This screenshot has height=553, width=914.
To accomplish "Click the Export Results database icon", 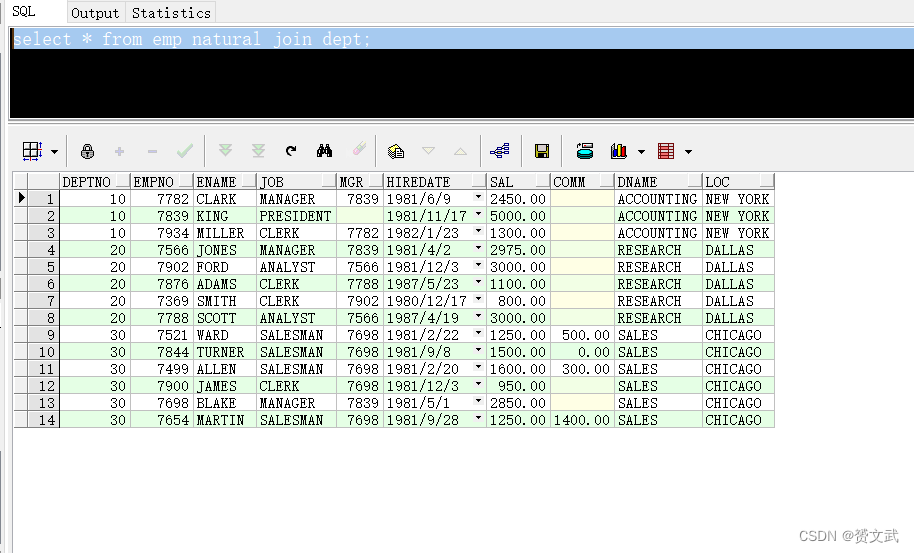I will pyautogui.click(x=585, y=151).
